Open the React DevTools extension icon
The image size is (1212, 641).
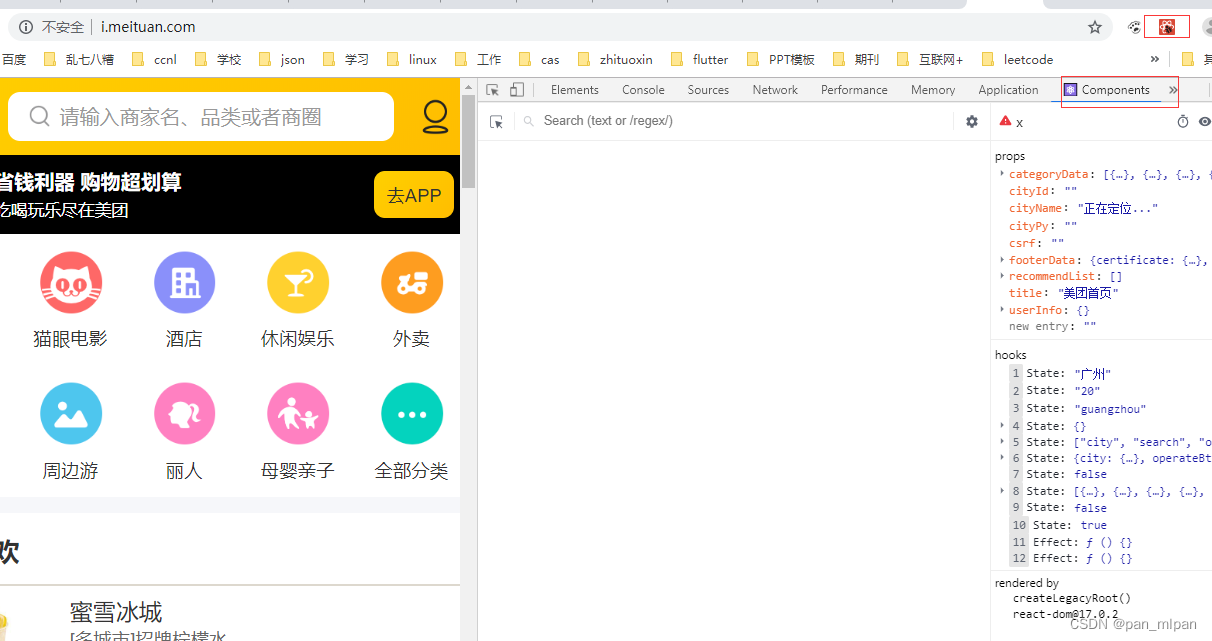(x=1166, y=27)
